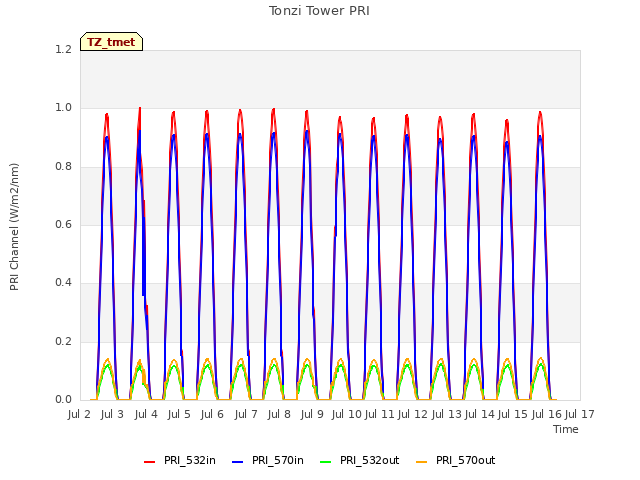Click the 1.2 y-axis tick label

(x=63, y=49)
